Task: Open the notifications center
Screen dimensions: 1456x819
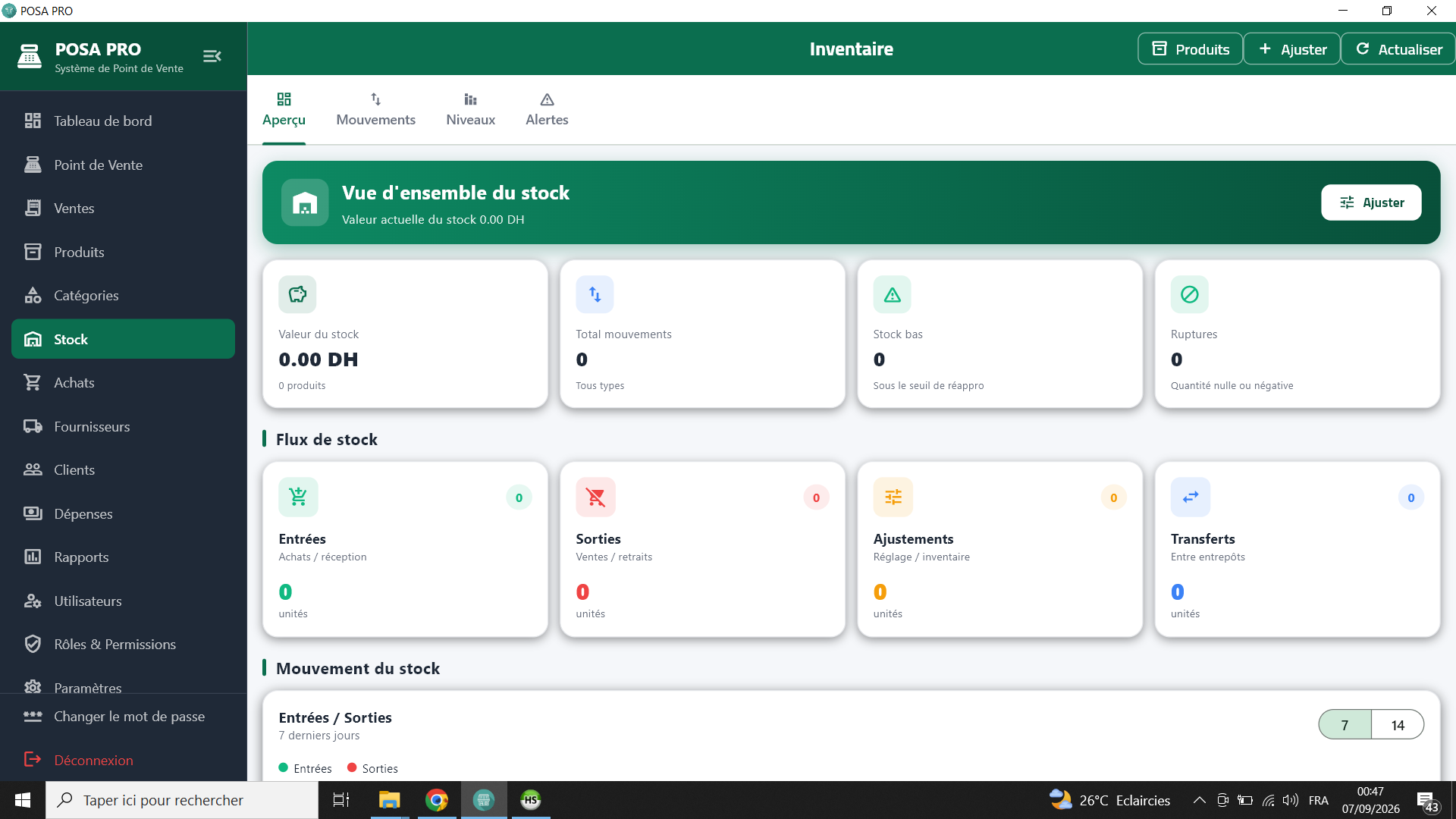Action: [x=1428, y=802]
